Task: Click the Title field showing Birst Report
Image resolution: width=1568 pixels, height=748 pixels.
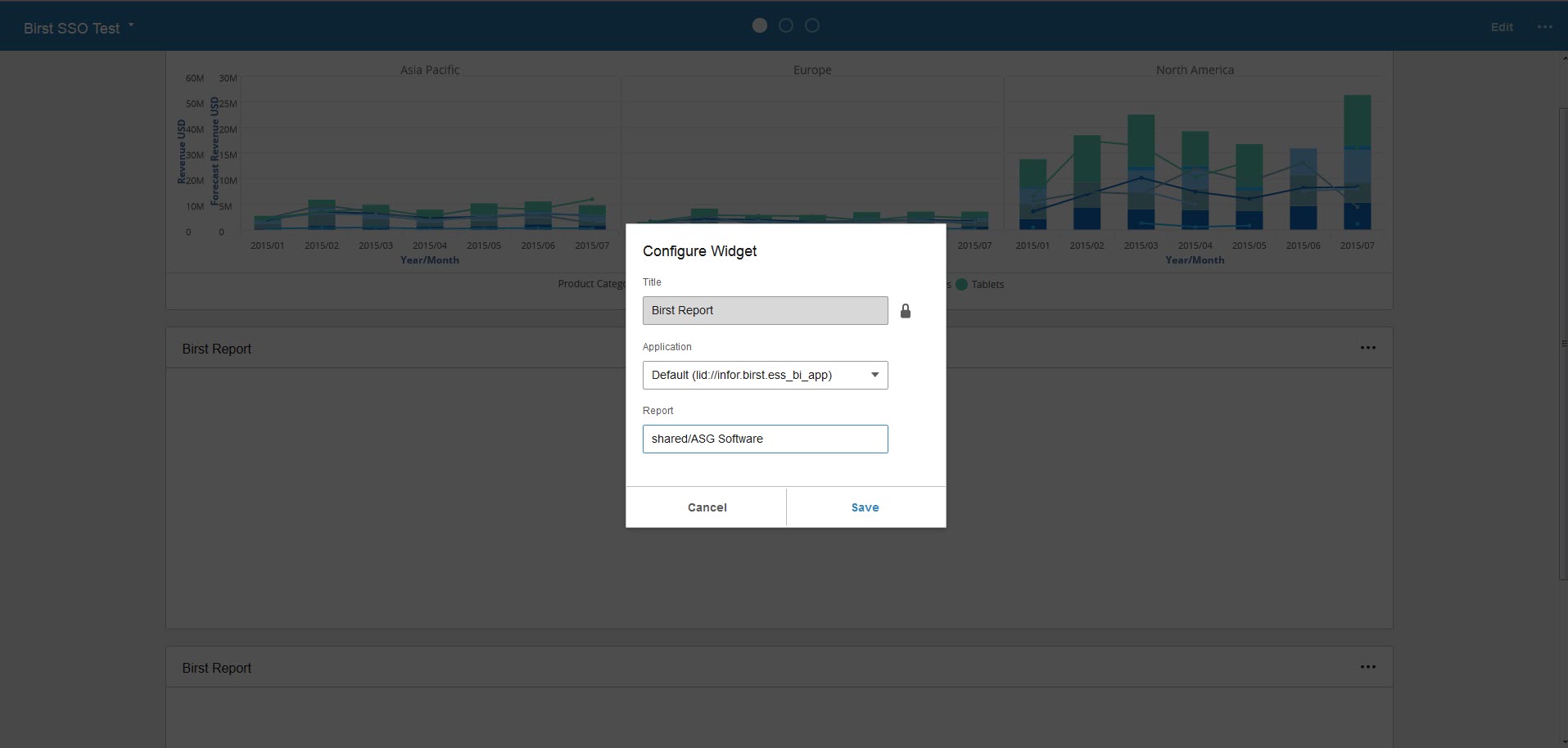Action: [x=765, y=310]
